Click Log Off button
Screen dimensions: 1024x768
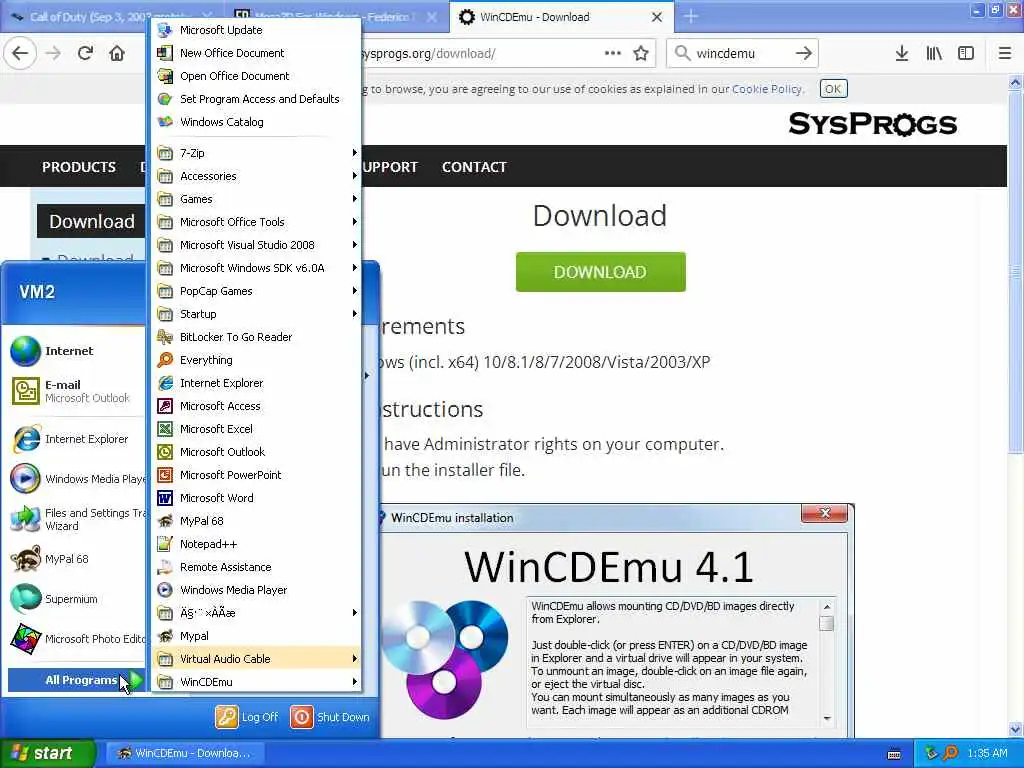[247, 717]
